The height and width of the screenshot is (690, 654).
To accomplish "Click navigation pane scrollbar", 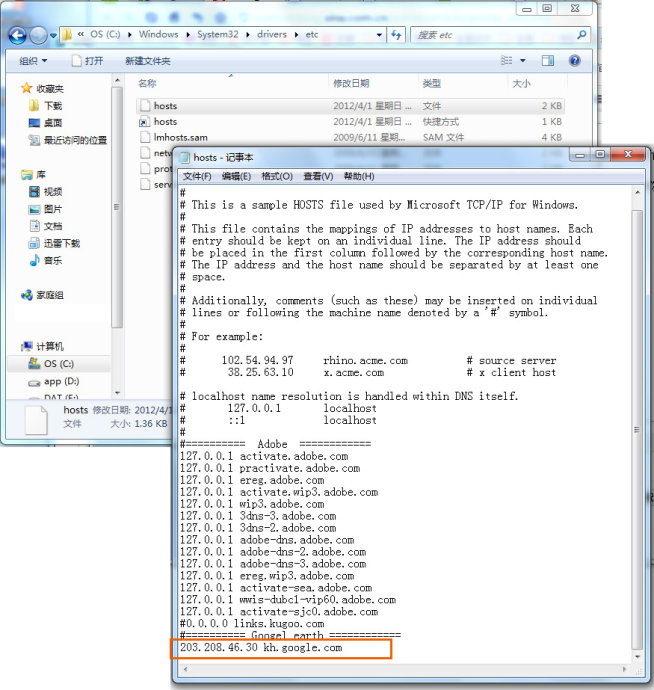I will pos(117,207).
